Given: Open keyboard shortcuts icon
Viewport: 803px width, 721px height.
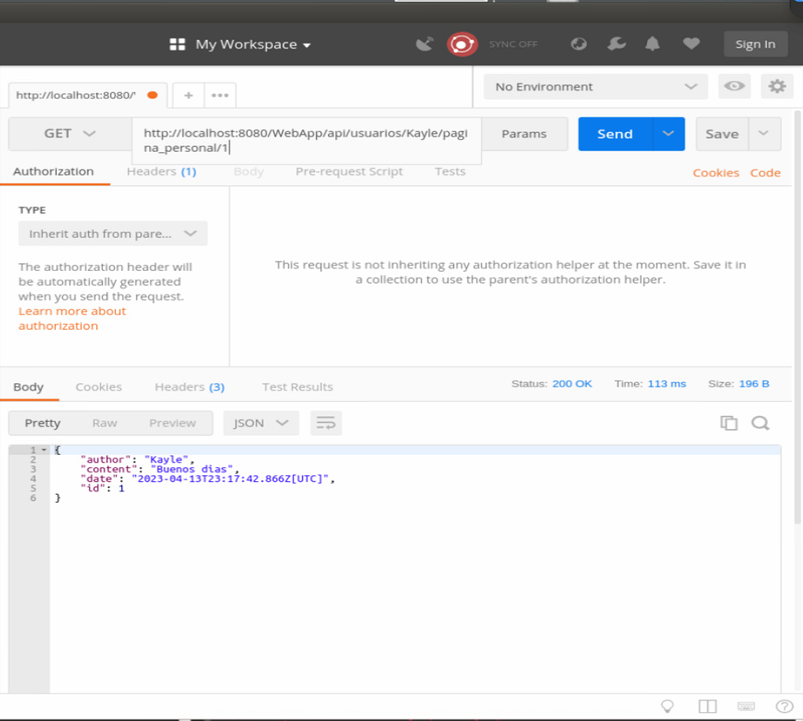Looking at the screenshot, I should [x=746, y=707].
